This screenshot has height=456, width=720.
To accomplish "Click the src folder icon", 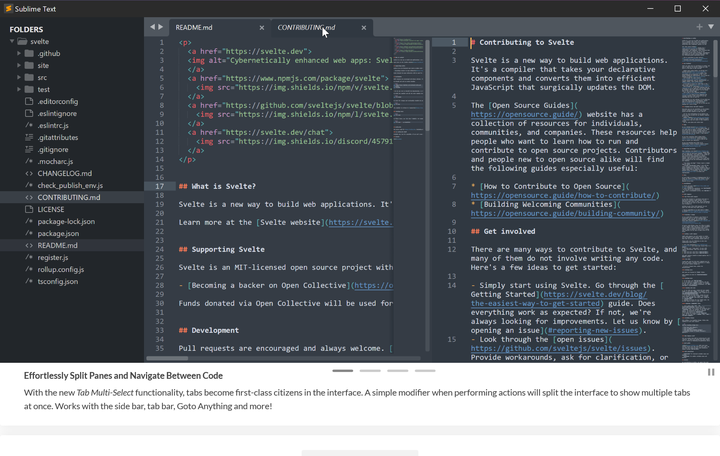I will click(29, 77).
